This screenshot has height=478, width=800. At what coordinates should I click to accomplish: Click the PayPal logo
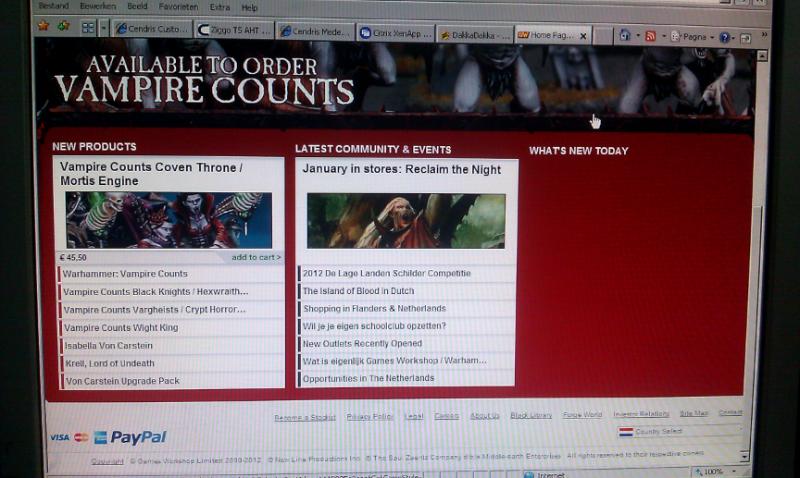138,437
